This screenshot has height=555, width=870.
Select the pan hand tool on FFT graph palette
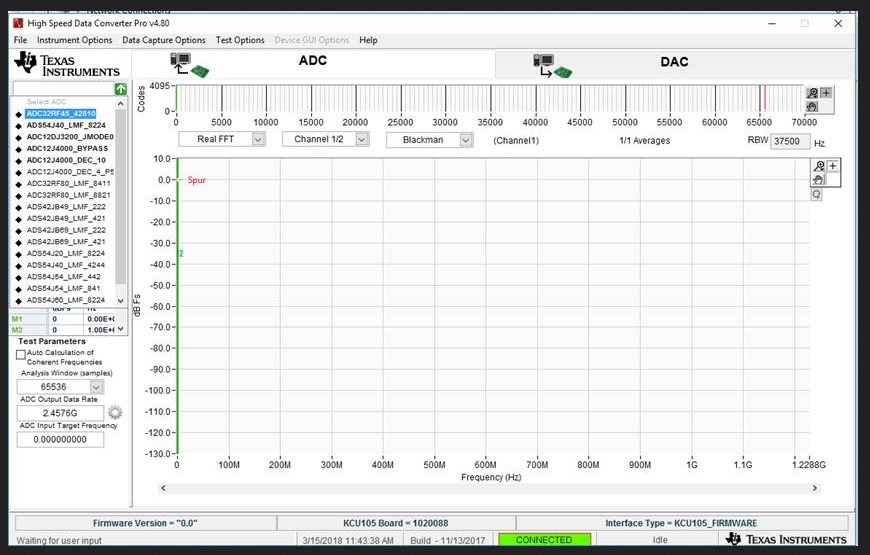818,179
